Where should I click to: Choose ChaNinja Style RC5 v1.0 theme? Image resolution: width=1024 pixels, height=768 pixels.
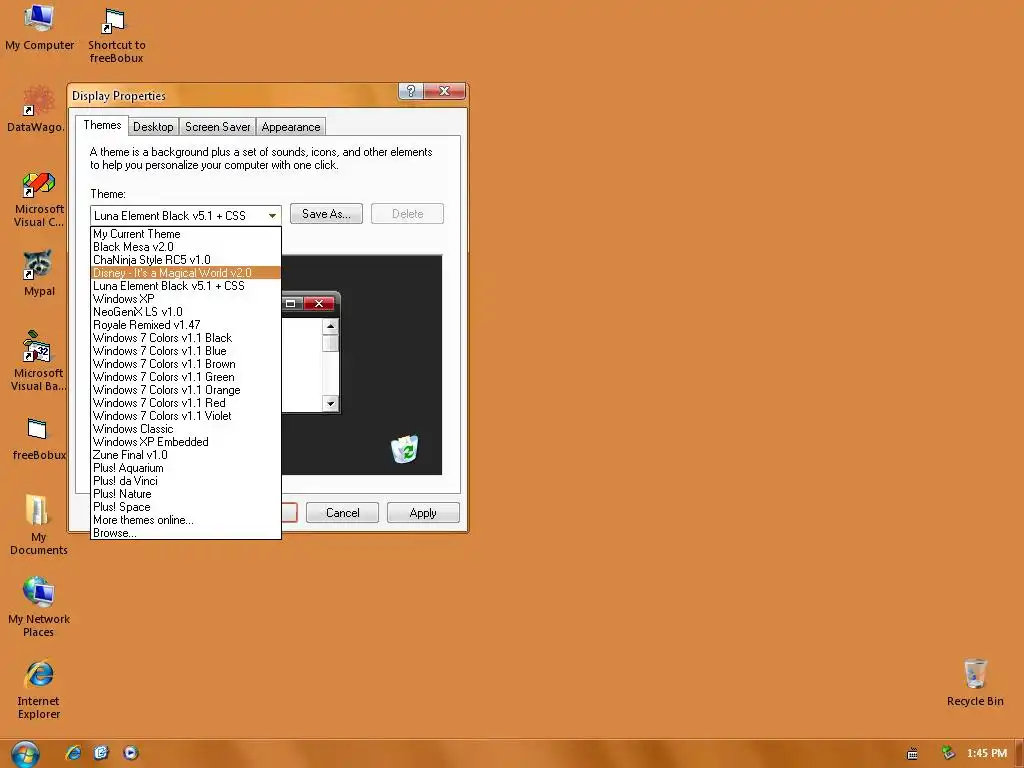(x=185, y=260)
